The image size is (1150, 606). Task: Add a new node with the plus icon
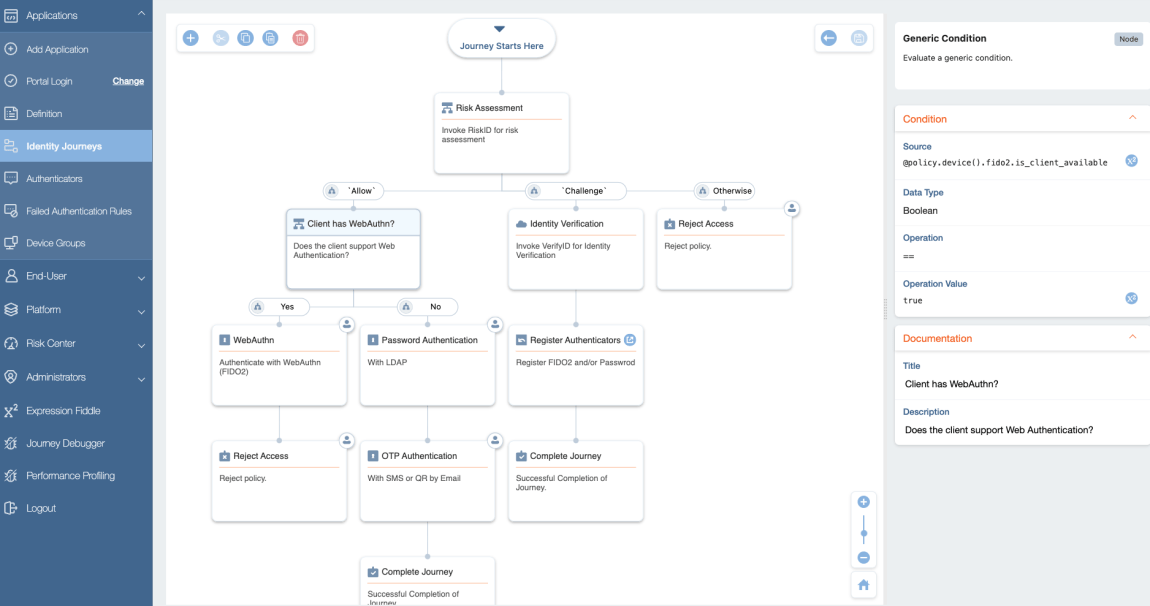(190, 37)
